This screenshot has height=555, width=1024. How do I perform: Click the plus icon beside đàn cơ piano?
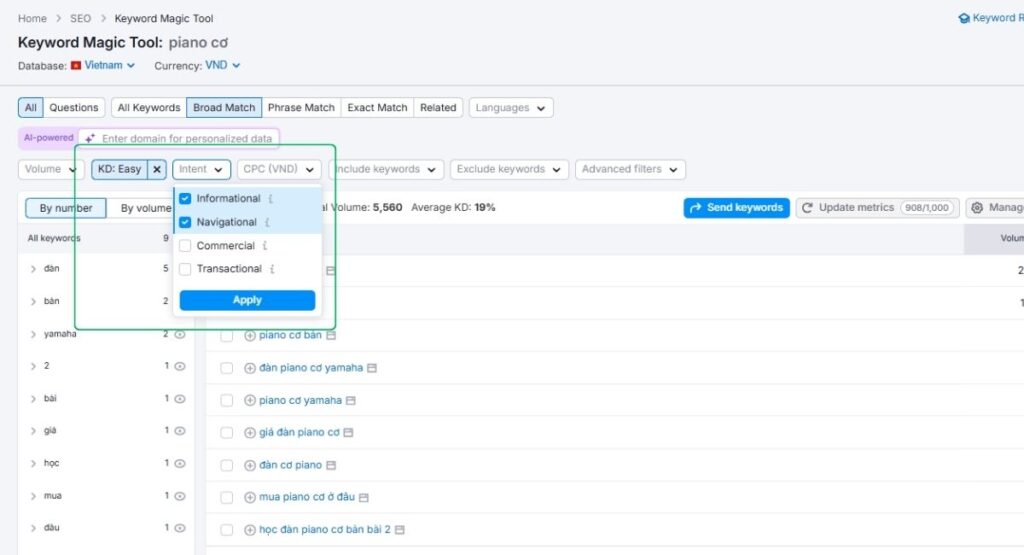point(249,466)
